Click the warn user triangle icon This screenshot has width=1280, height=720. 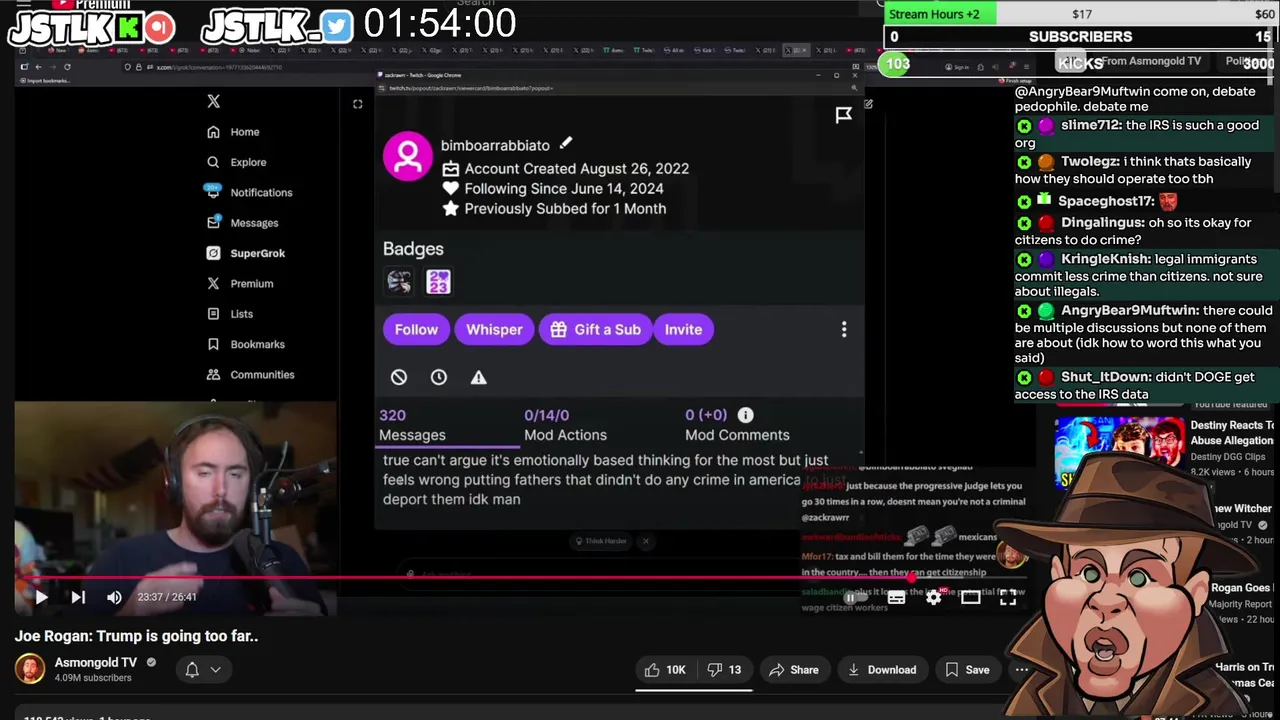[x=479, y=377]
